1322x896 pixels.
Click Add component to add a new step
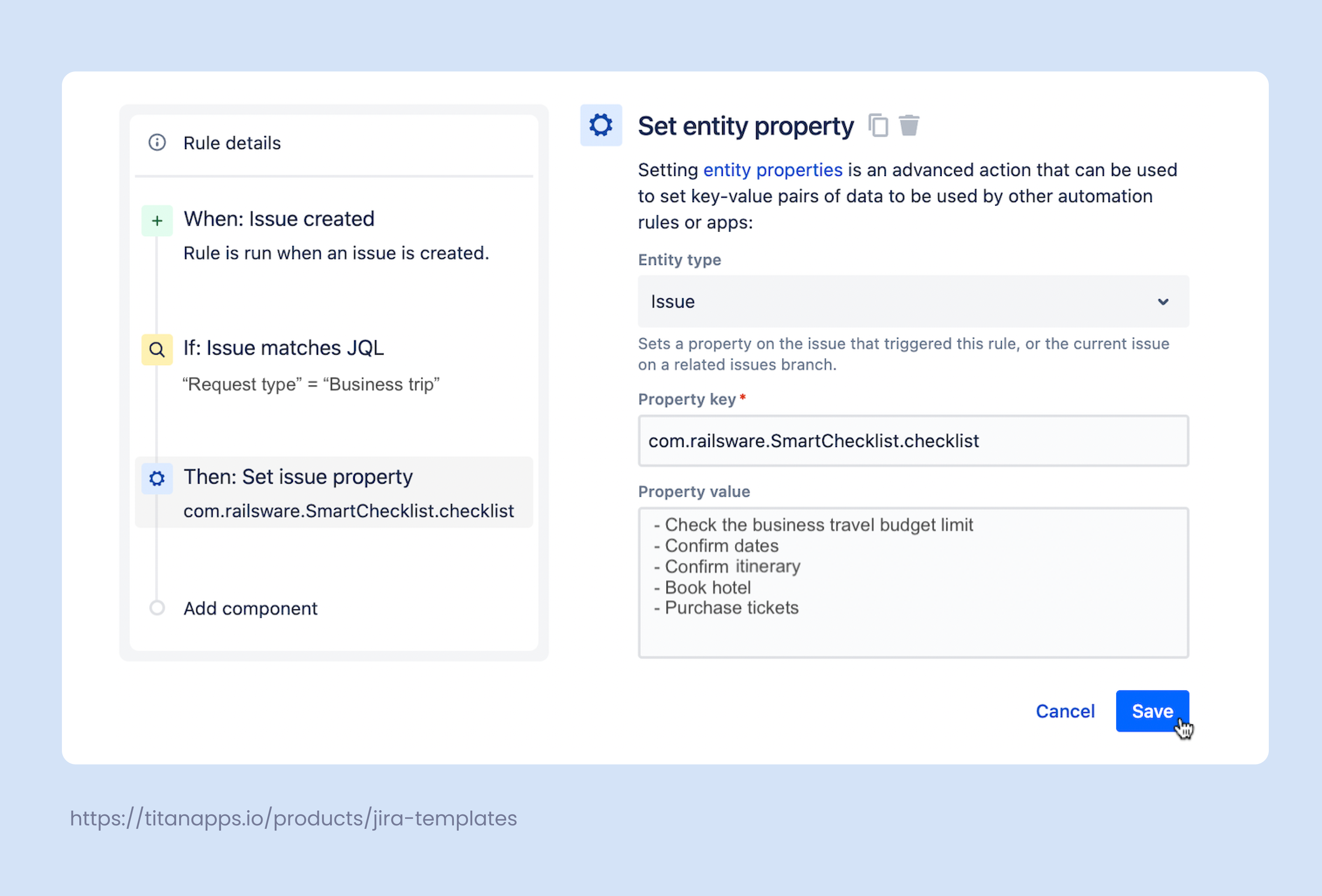(250, 608)
